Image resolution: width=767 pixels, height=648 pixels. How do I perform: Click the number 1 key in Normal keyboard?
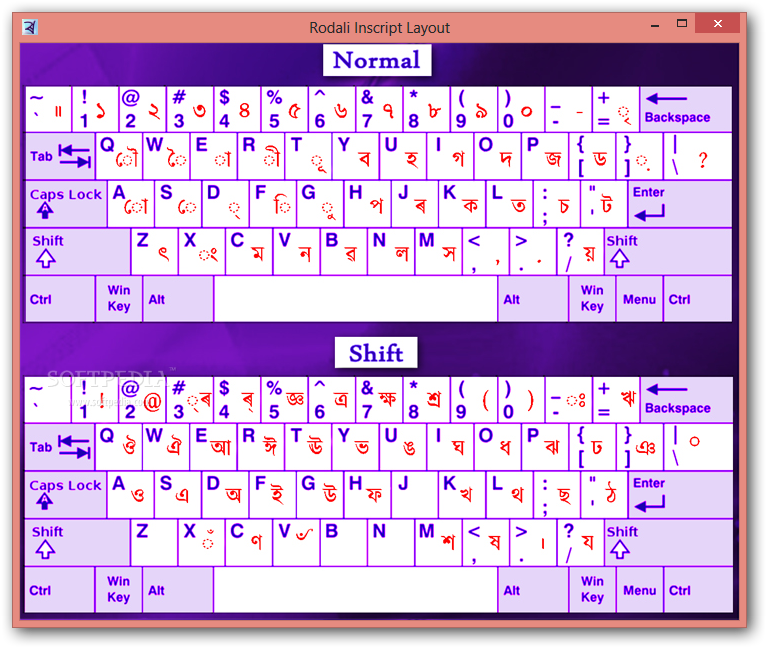(95, 109)
